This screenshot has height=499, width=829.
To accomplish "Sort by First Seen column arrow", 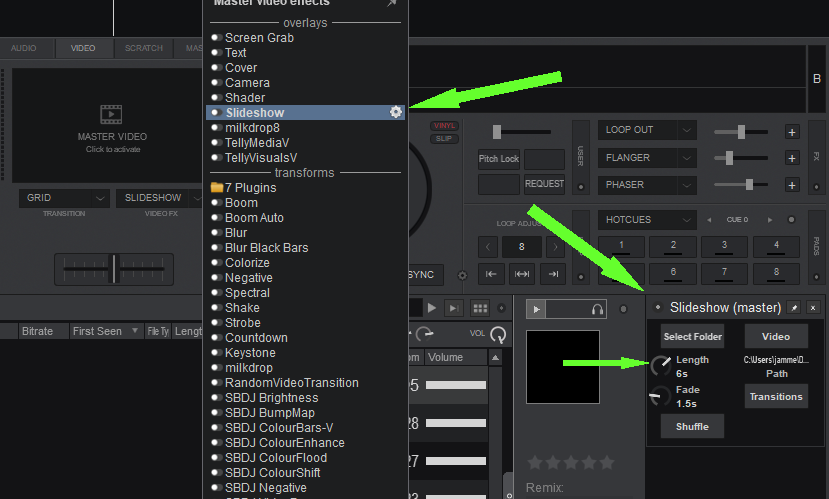I will [135, 331].
